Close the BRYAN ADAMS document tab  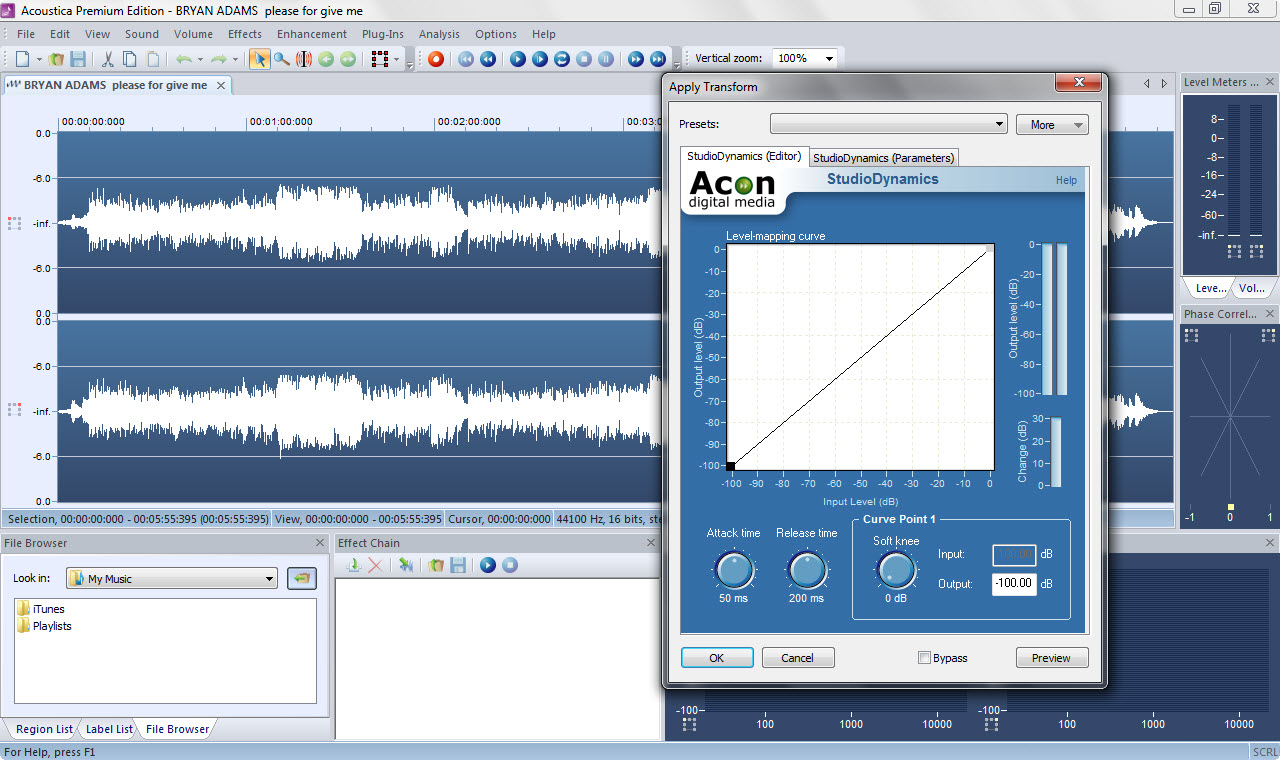click(x=221, y=85)
